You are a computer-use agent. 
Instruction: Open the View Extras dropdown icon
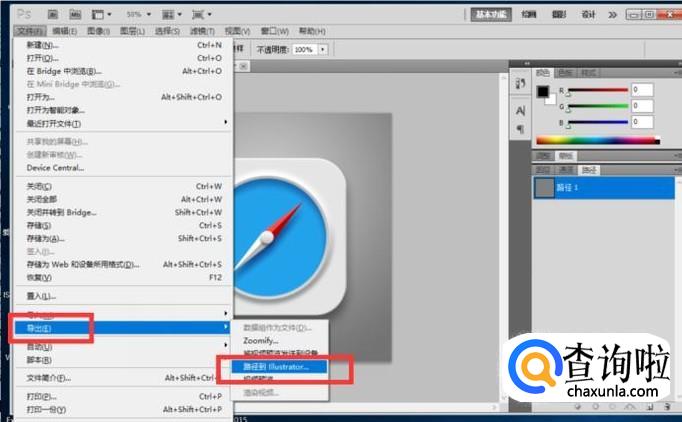tap(101, 15)
